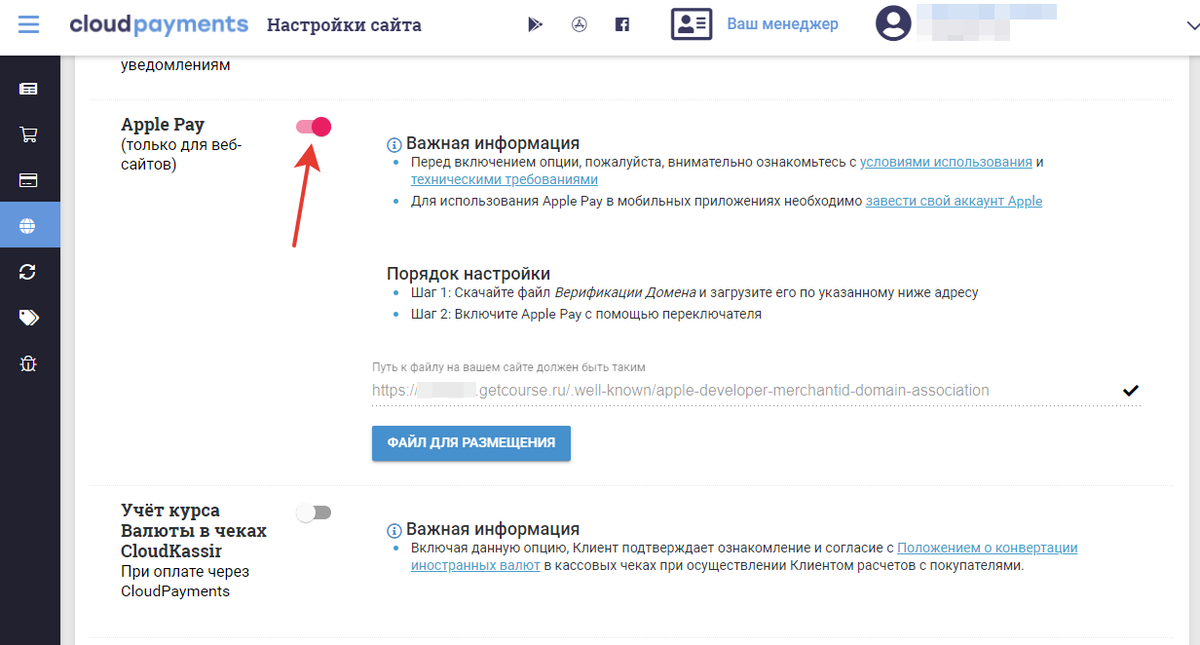Open the user profile avatar

click(x=893, y=24)
